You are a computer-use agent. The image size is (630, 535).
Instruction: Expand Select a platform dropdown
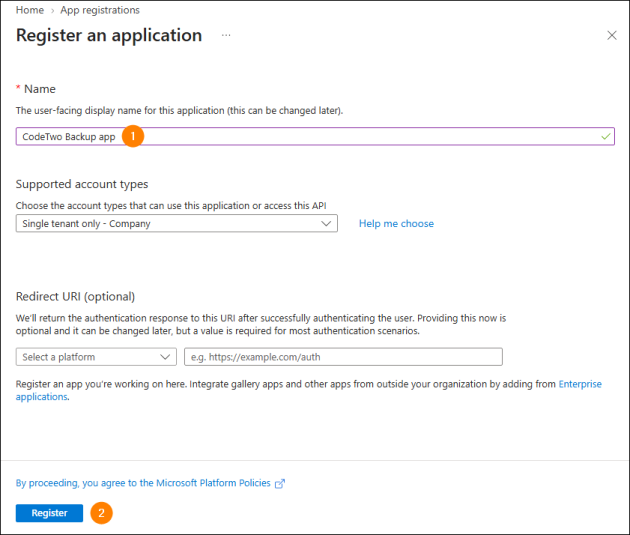[96, 357]
